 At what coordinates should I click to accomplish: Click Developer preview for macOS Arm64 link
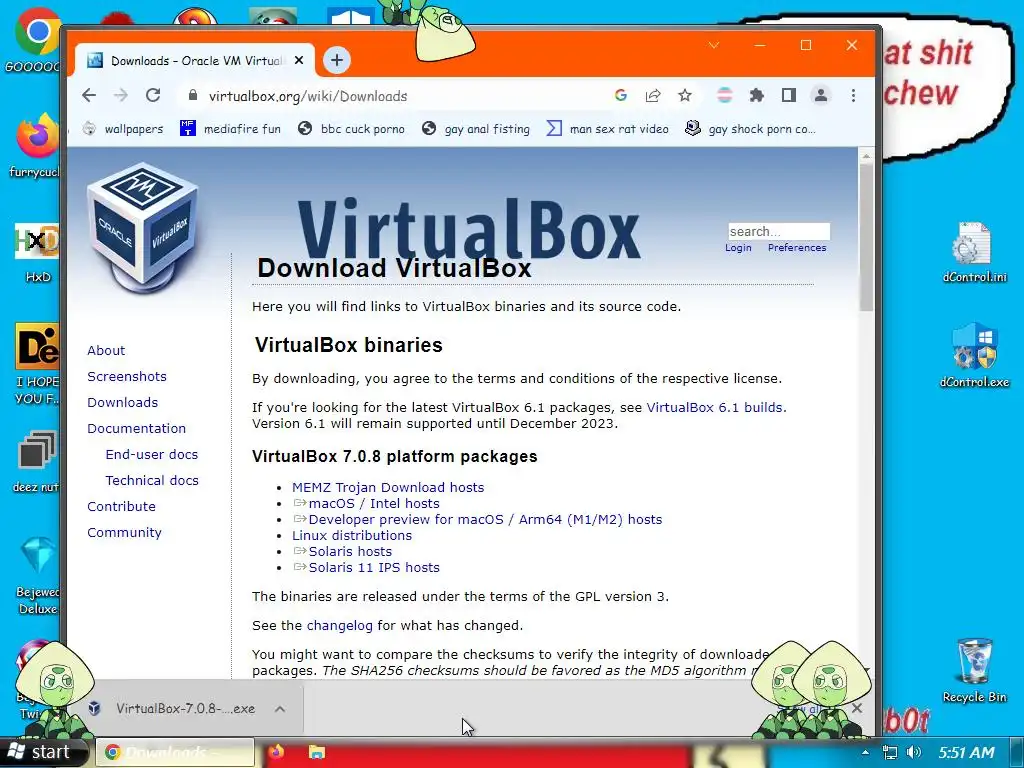click(x=485, y=519)
